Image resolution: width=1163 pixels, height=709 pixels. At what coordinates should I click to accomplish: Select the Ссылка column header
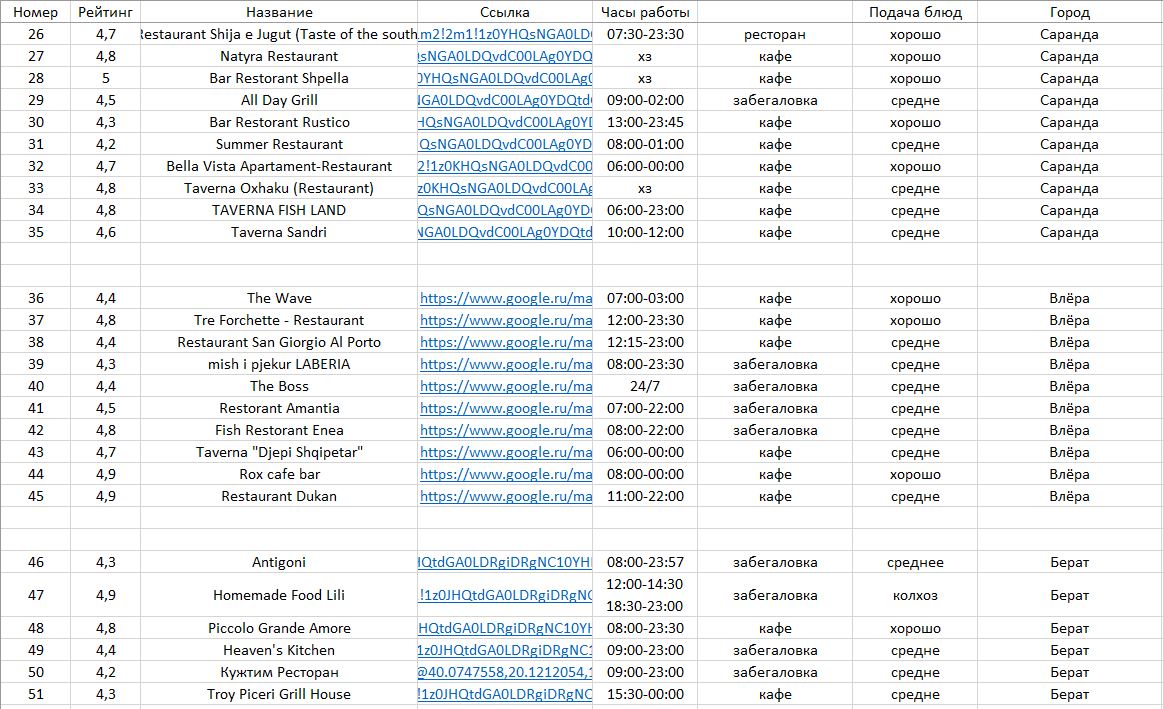(505, 12)
